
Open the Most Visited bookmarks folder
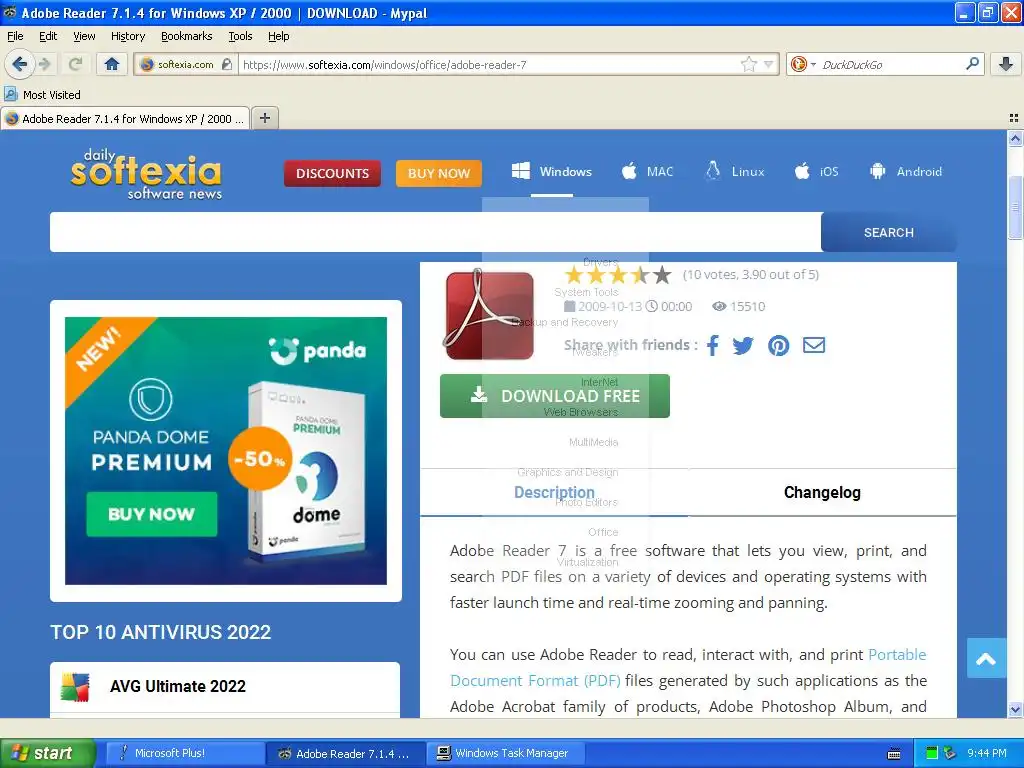pos(43,95)
